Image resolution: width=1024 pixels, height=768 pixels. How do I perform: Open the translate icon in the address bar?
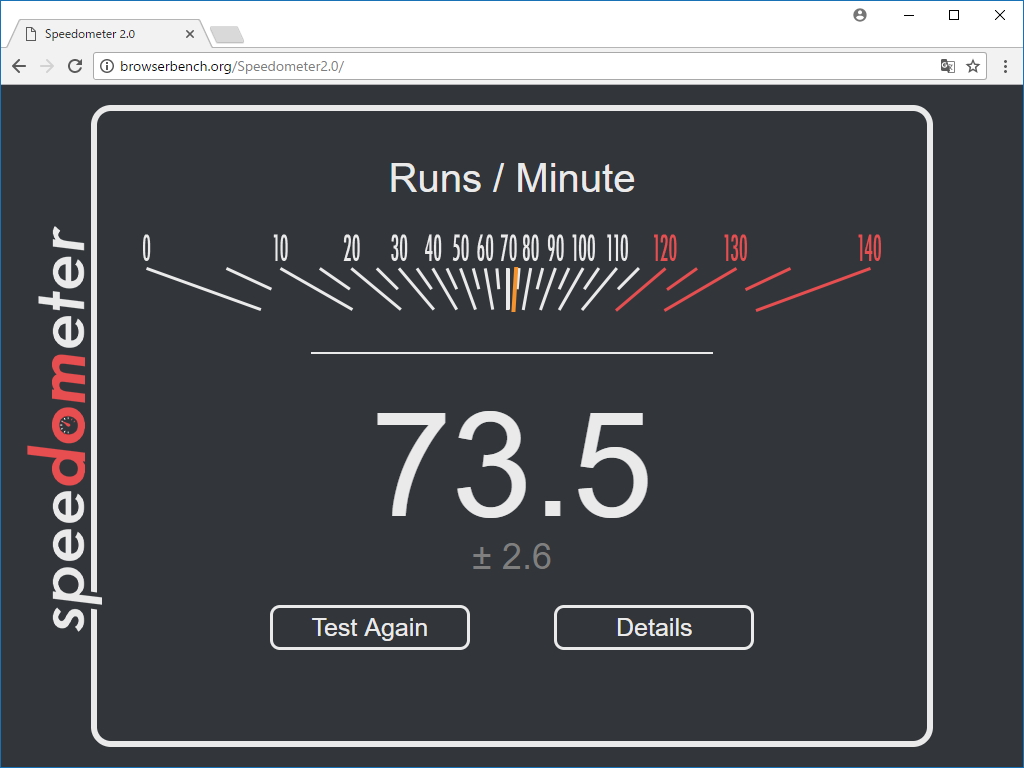pyautogui.click(x=947, y=65)
